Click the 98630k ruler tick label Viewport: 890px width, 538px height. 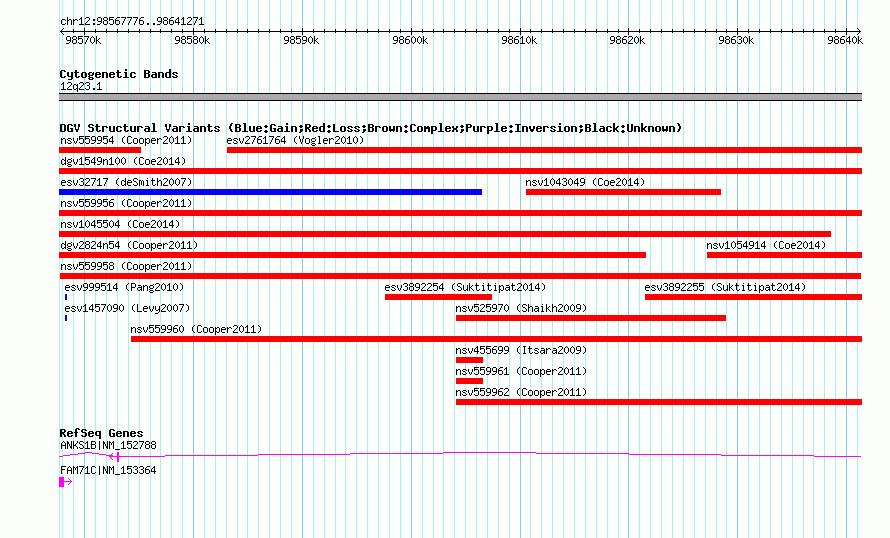click(737, 40)
